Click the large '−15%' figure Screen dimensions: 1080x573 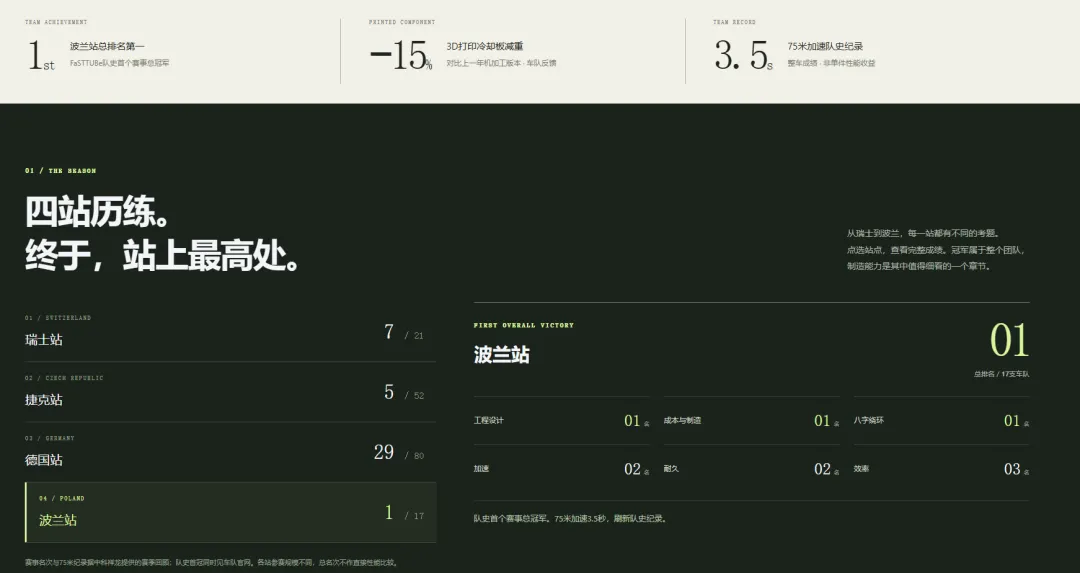(401, 55)
